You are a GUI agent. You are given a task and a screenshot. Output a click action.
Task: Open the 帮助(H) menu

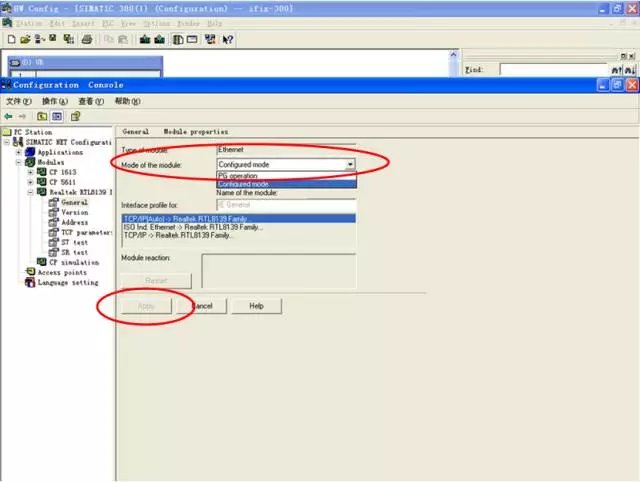tap(127, 101)
